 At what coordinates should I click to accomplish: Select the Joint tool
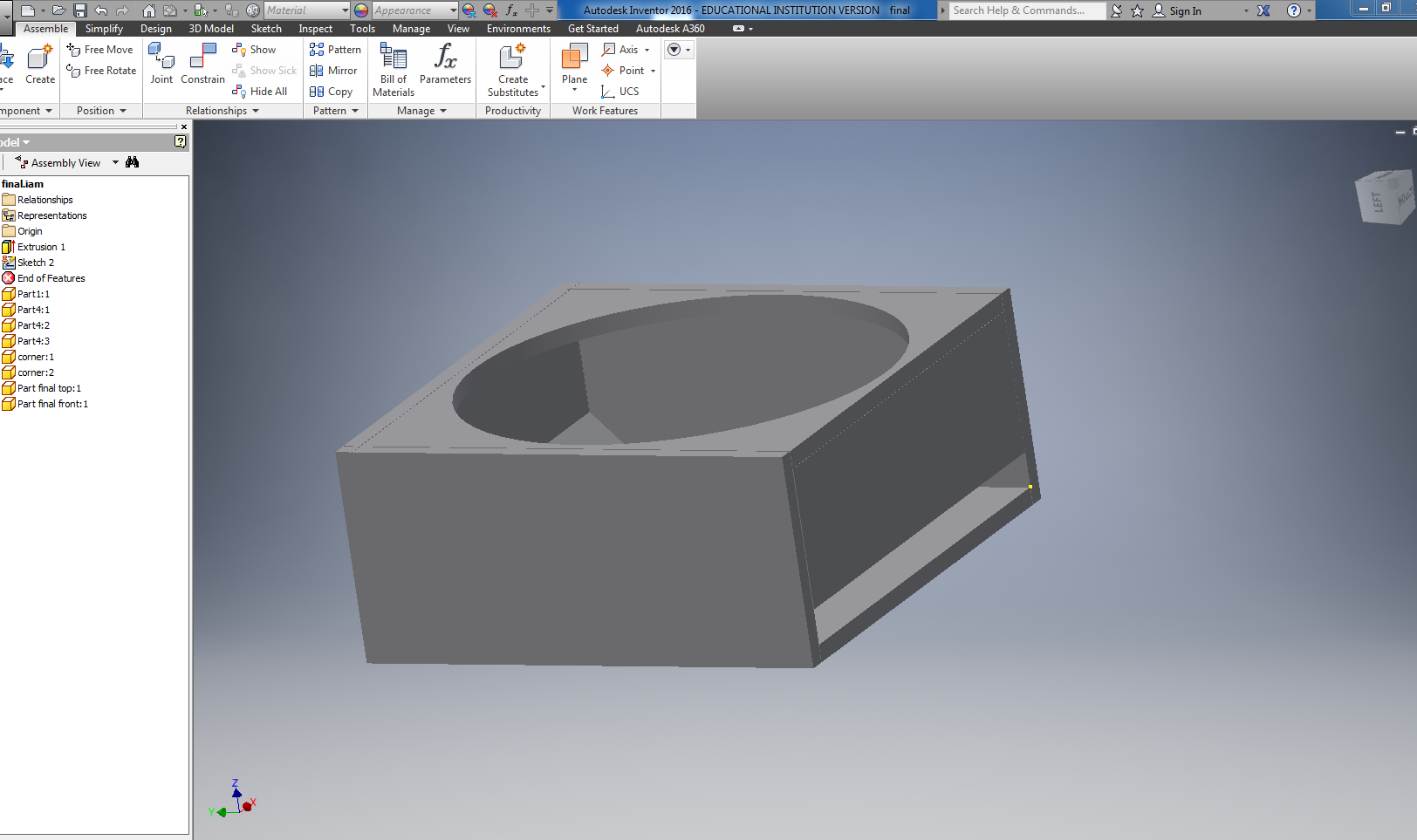(x=161, y=64)
